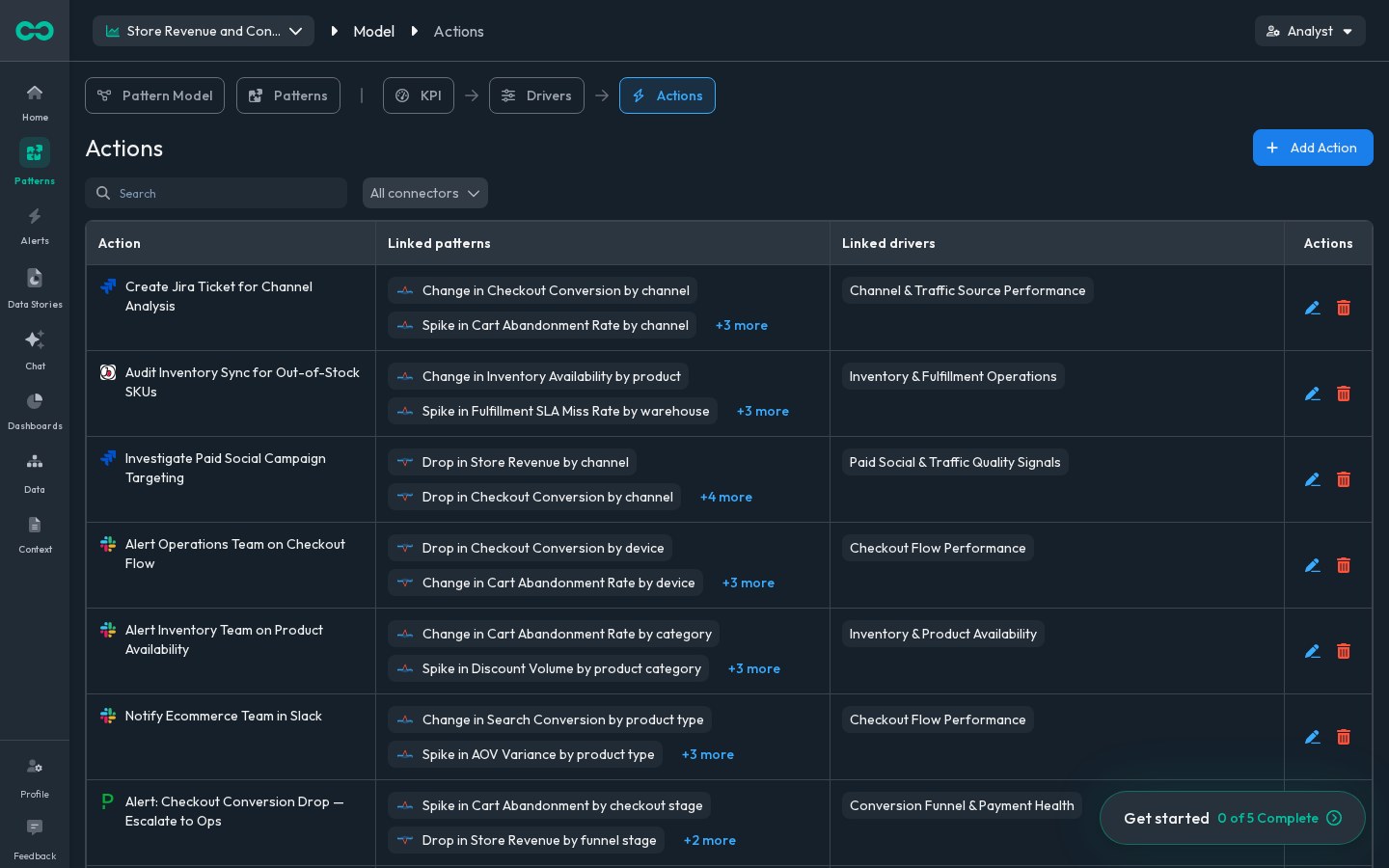Screen dimensions: 1389x868
Task: Click the actions Search field
Action: click(x=216, y=193)
